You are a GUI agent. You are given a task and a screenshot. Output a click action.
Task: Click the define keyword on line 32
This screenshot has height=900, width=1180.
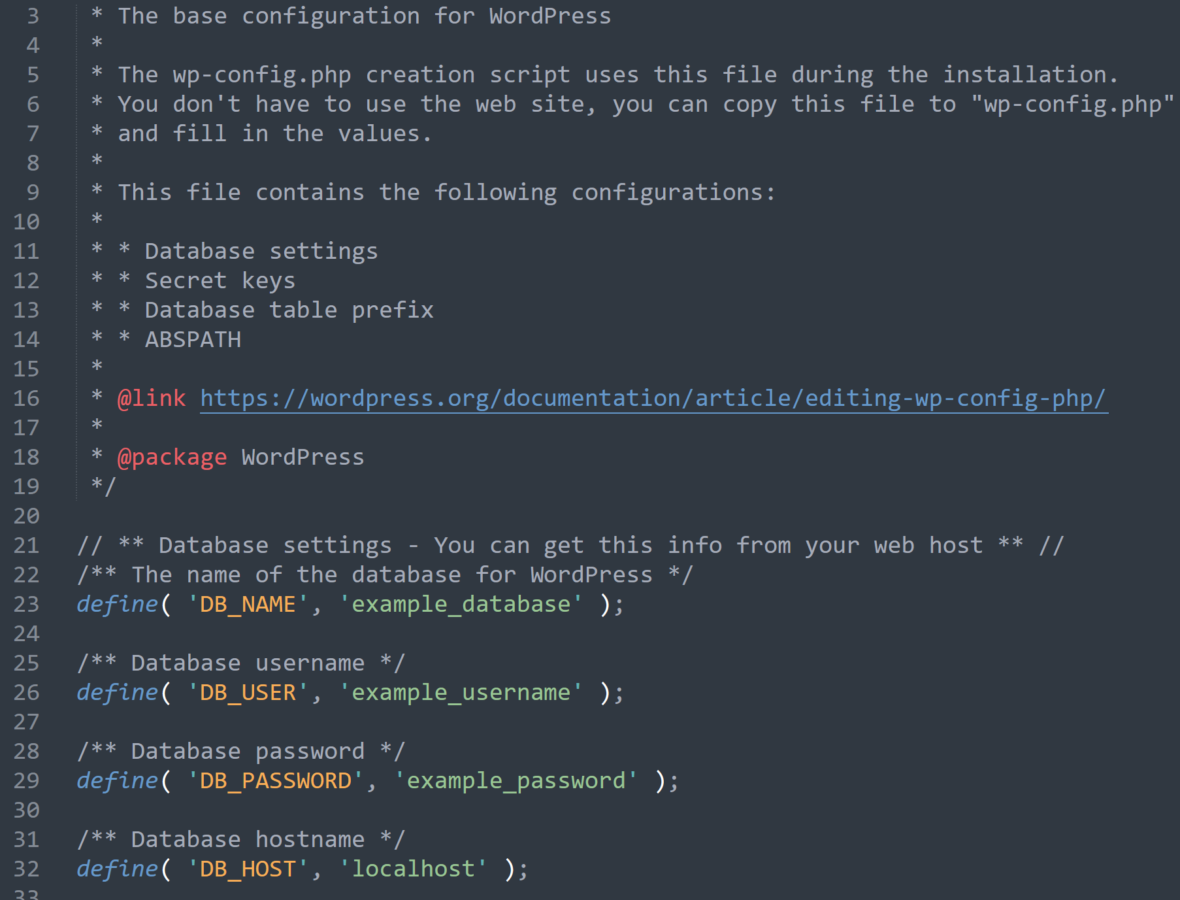(117, 868)
